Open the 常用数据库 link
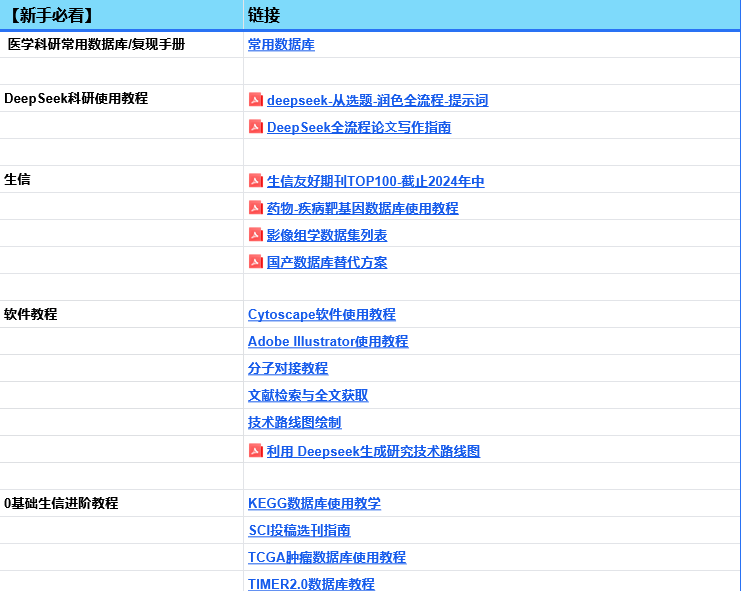 point(281,44)
